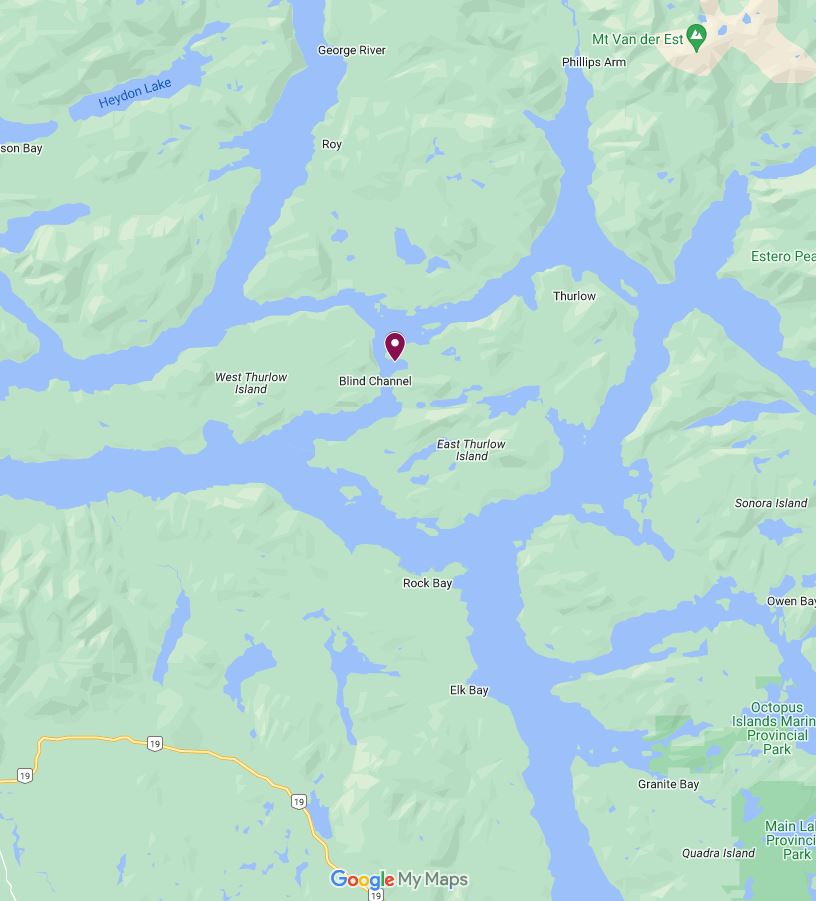Image resolution: width=816 pixels, height=901 pixels.
Task: Select the Rock Bay place label
Action: (428, 583)
